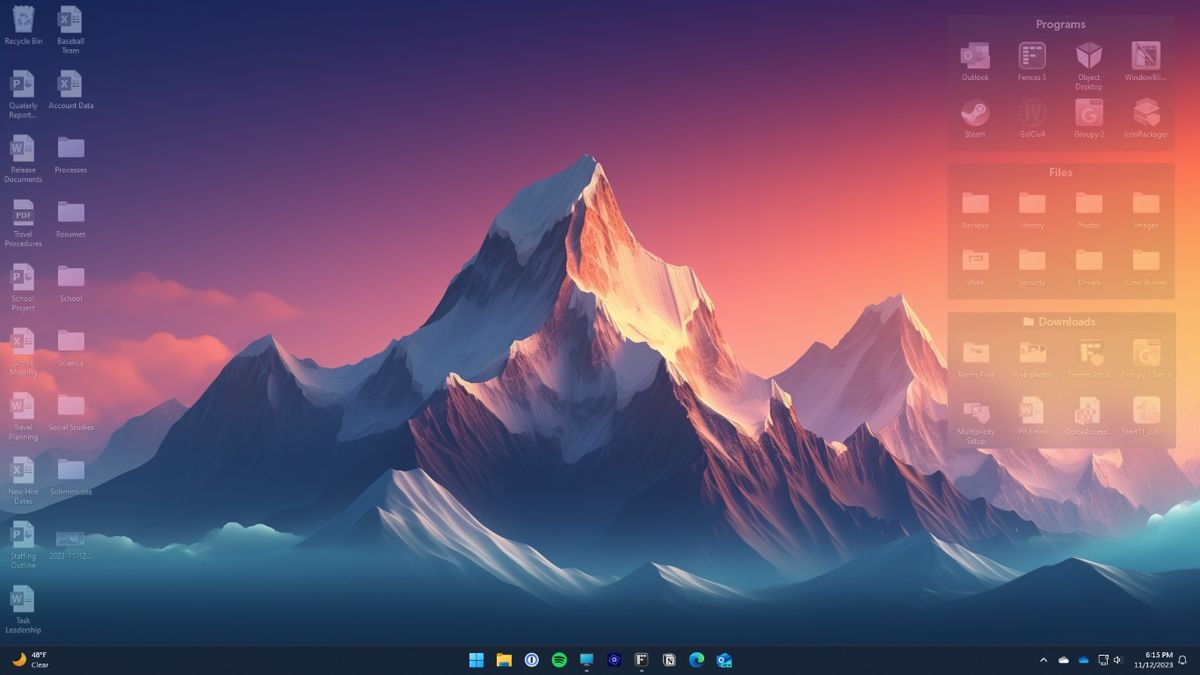This screenshot has height=675, width=1200.
Task: Select the Task Leadership Word document
Action: (x=23, y=609)
